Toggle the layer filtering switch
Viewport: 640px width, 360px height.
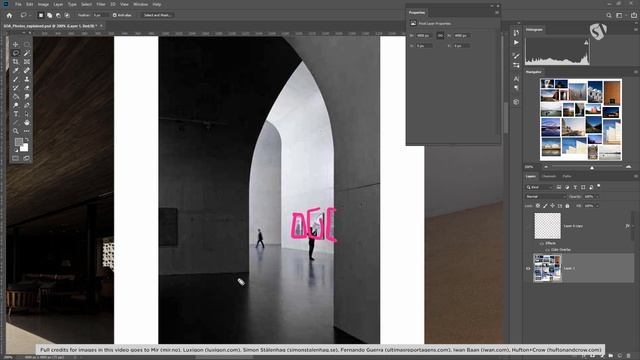click(598, 186)
